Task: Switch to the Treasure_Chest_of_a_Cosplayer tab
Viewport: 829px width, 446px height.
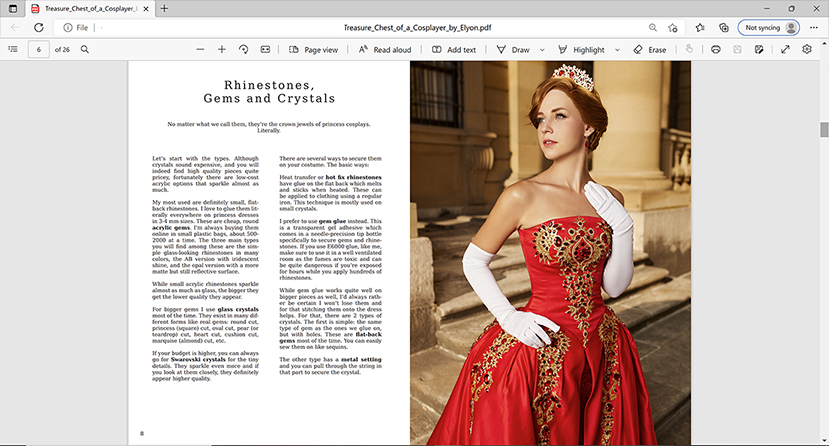Action: coord(87,8)
